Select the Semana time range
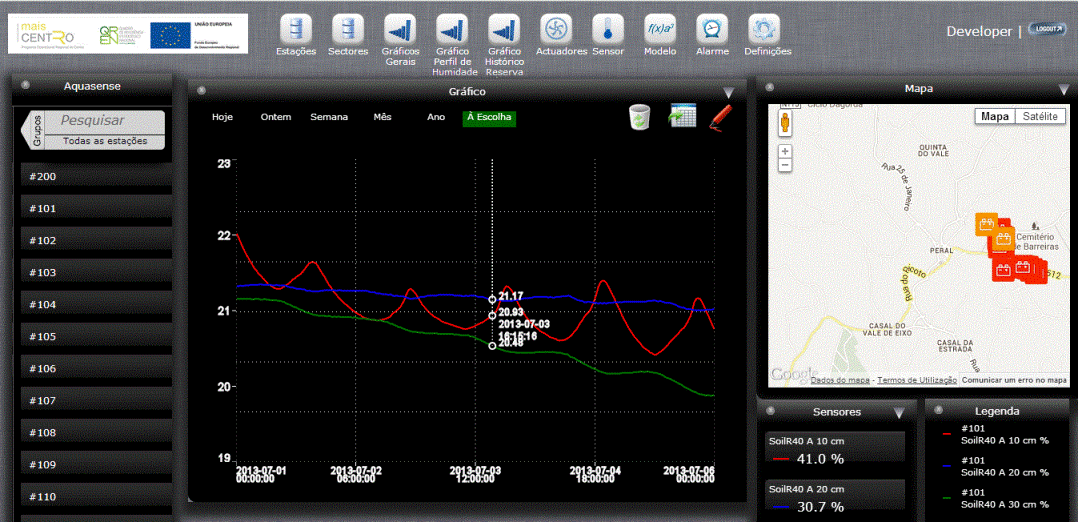 tap(329, 117)
